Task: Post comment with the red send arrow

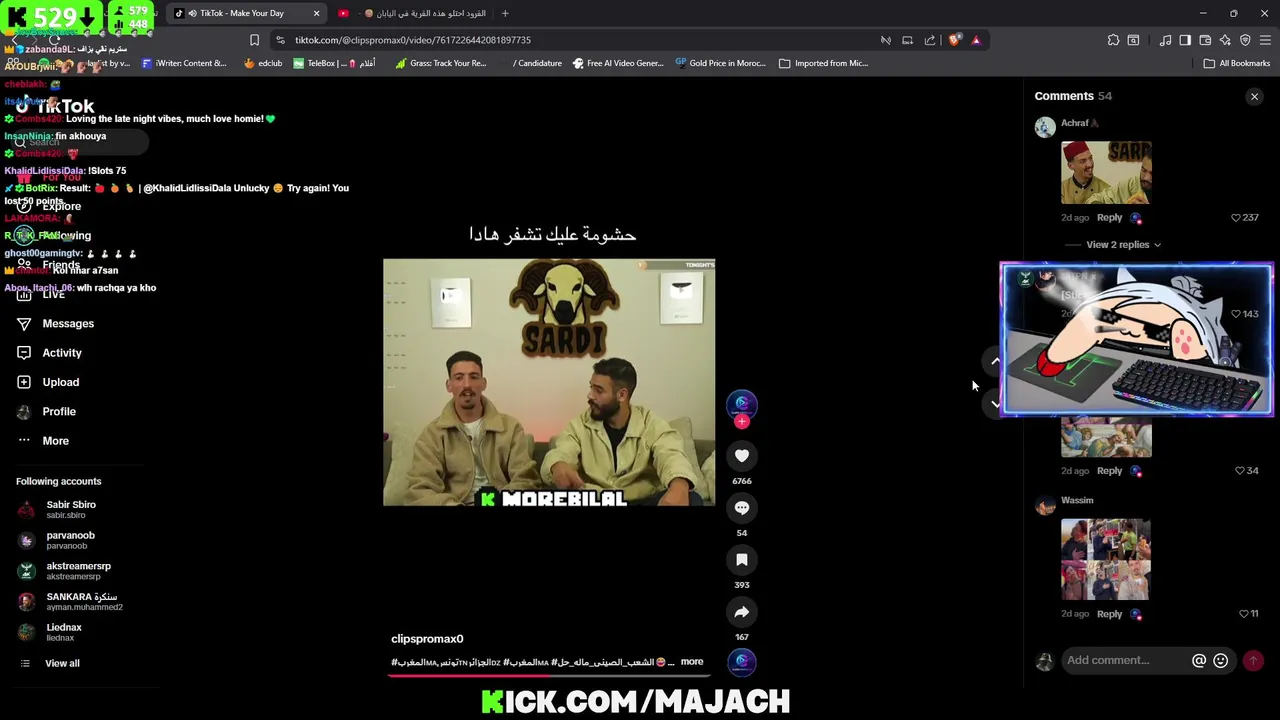Action: coord(1253,660)
